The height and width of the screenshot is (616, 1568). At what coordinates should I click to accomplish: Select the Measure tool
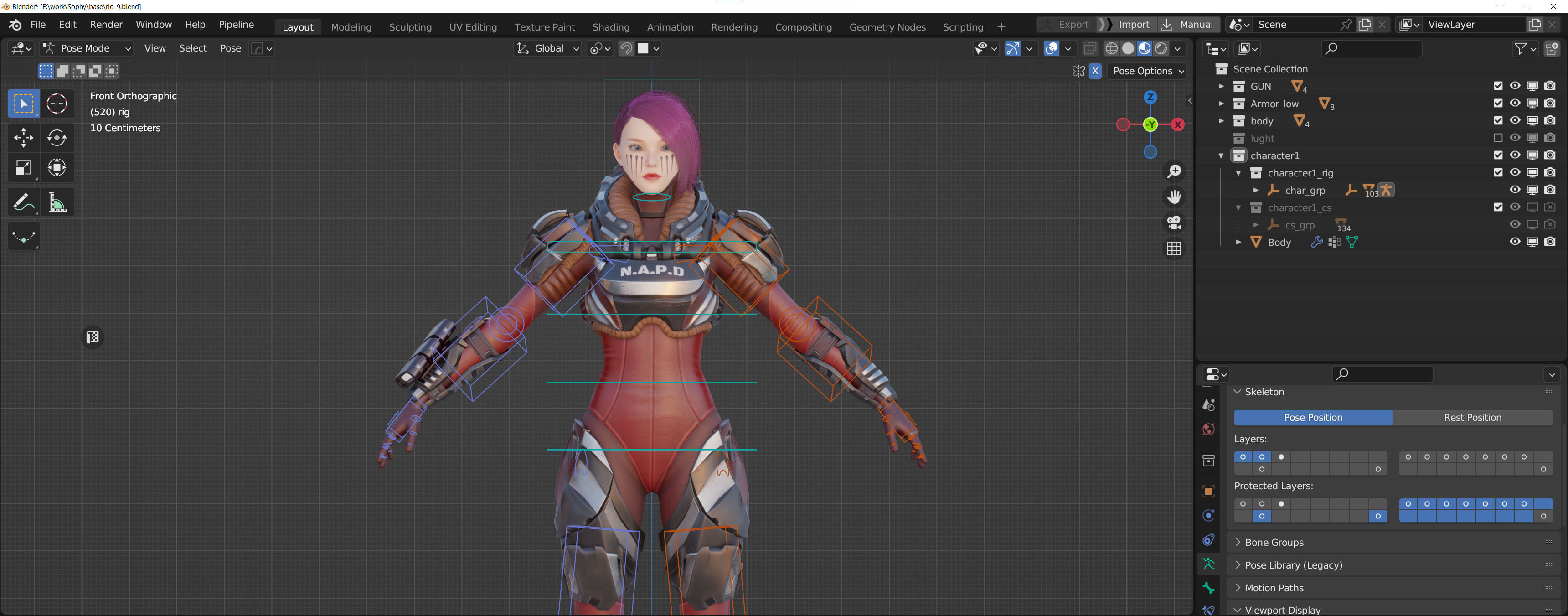tap(57, 202)
